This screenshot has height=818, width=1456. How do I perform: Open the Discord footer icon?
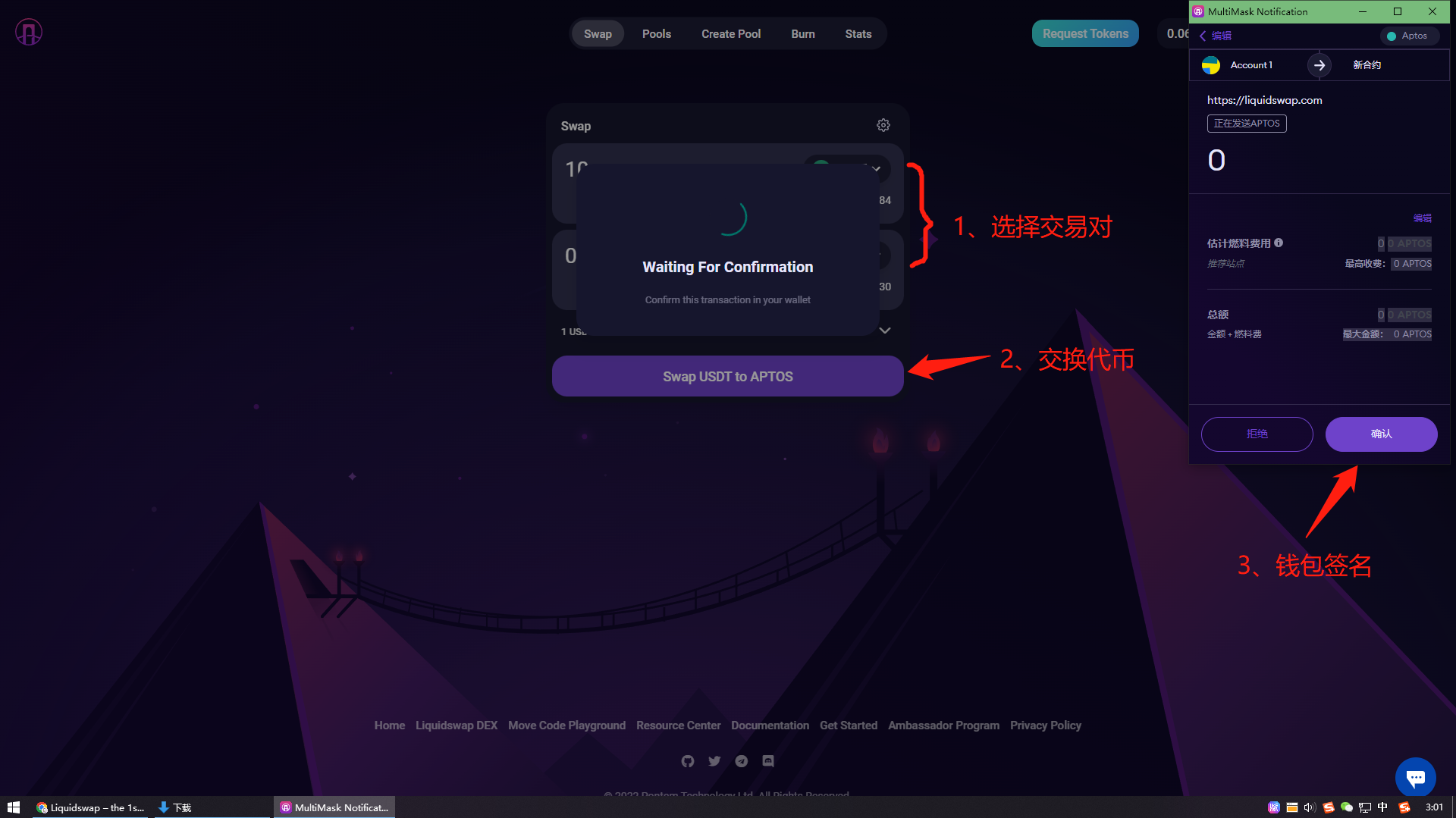click(768, 761)
